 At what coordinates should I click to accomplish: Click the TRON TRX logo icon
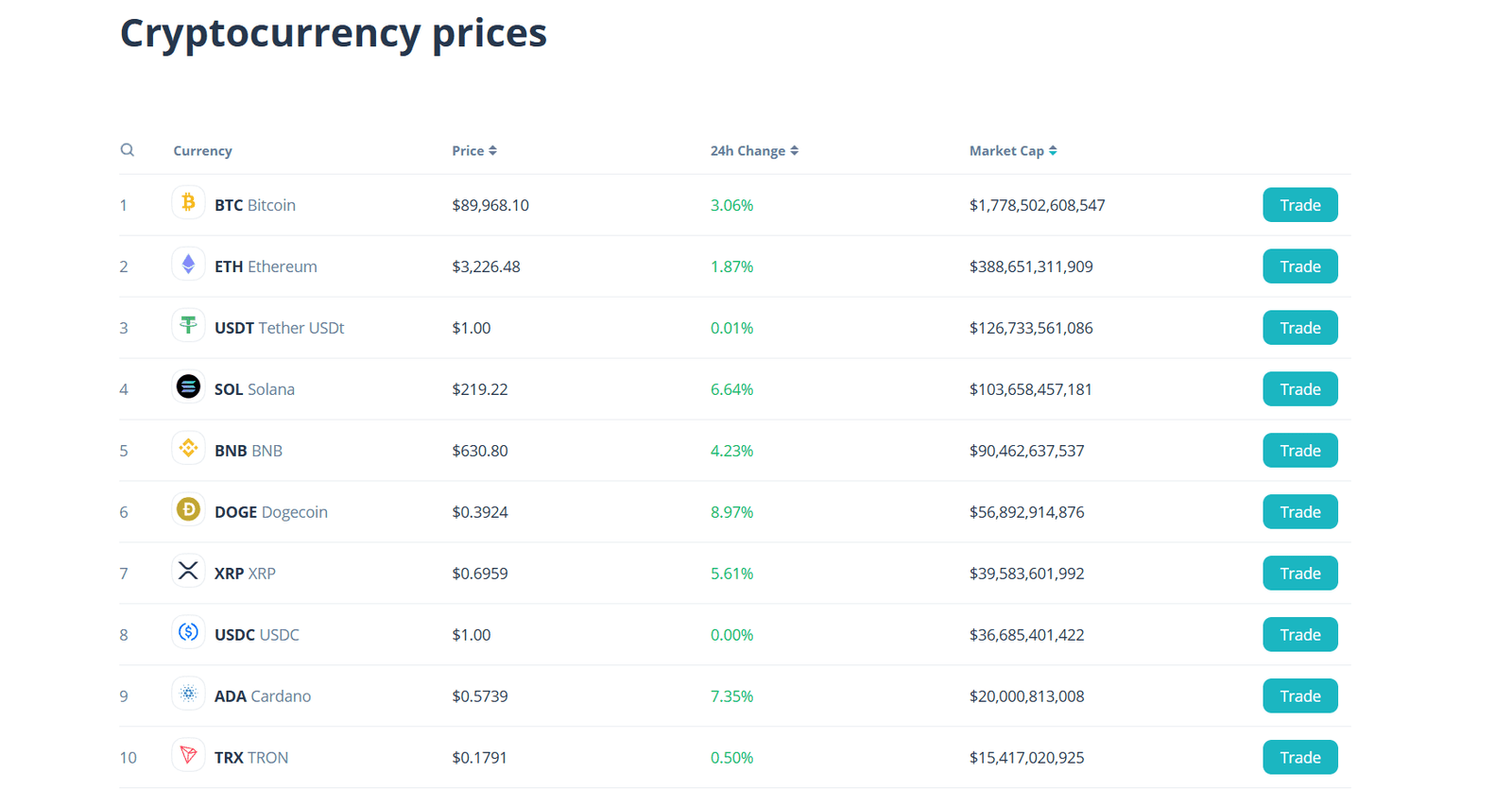coord(188,755)
